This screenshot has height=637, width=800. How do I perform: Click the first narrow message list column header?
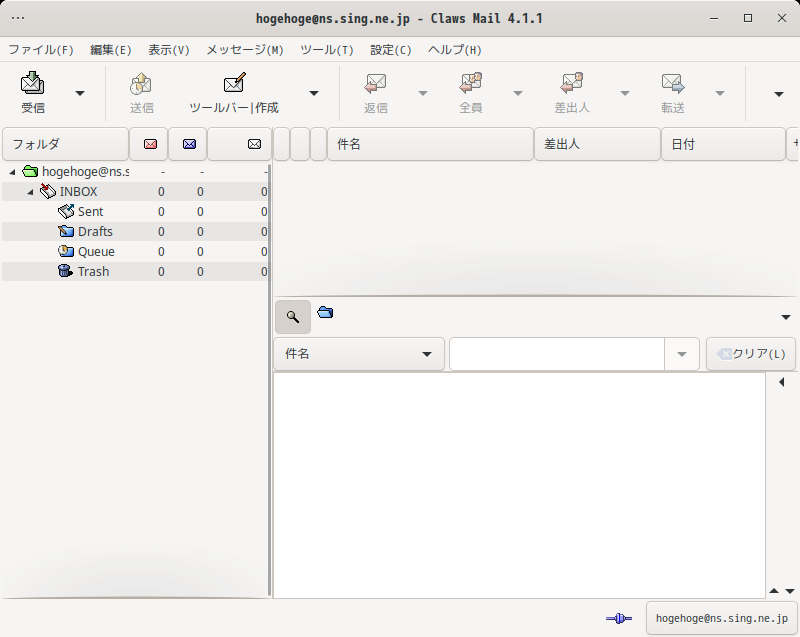pos(282,144)
